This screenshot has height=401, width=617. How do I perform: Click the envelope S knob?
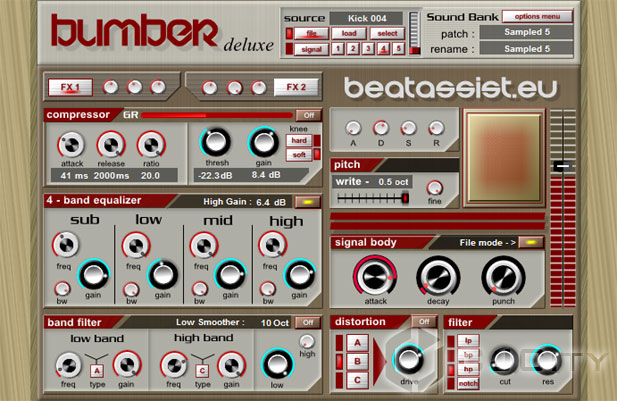coord(408,128)
